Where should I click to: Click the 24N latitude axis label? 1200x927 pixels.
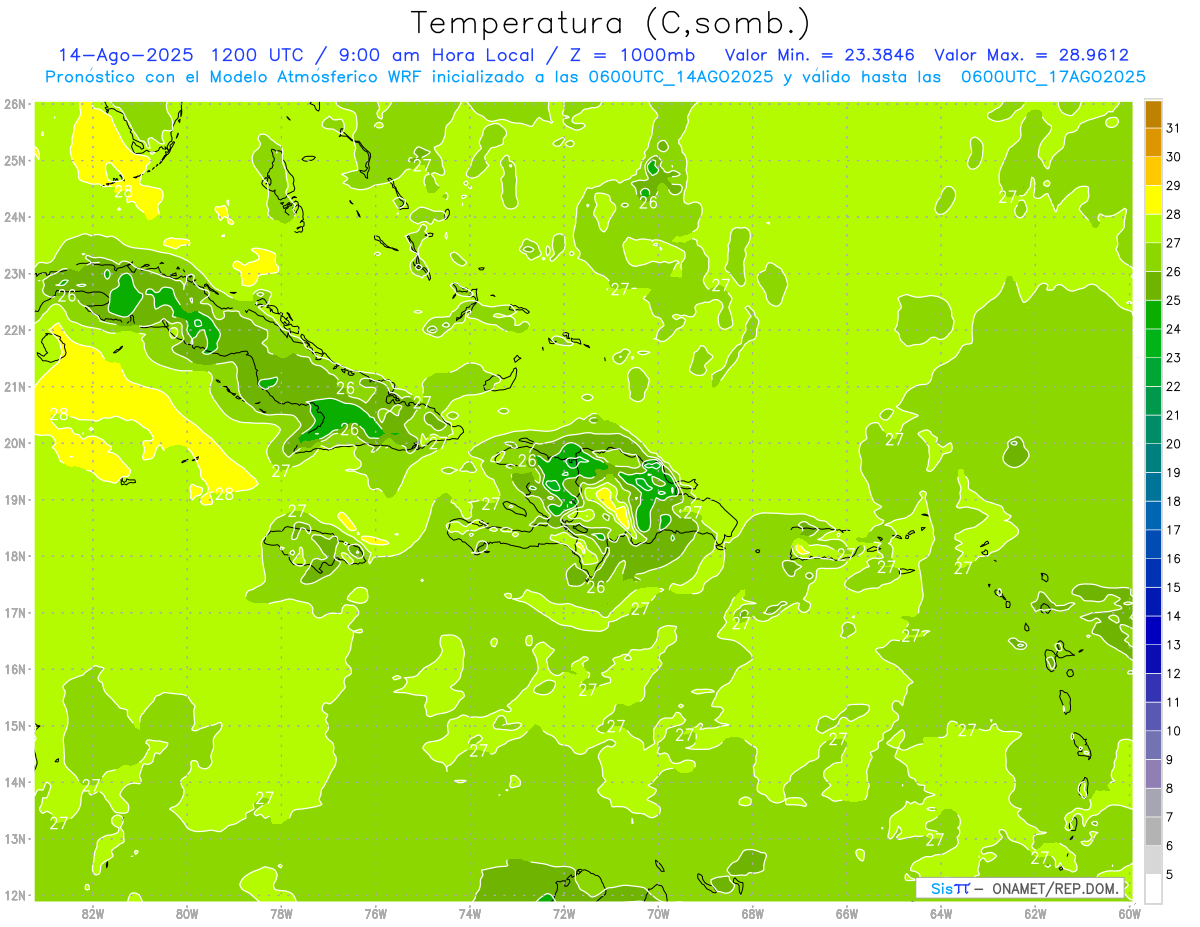coord(14,217)
